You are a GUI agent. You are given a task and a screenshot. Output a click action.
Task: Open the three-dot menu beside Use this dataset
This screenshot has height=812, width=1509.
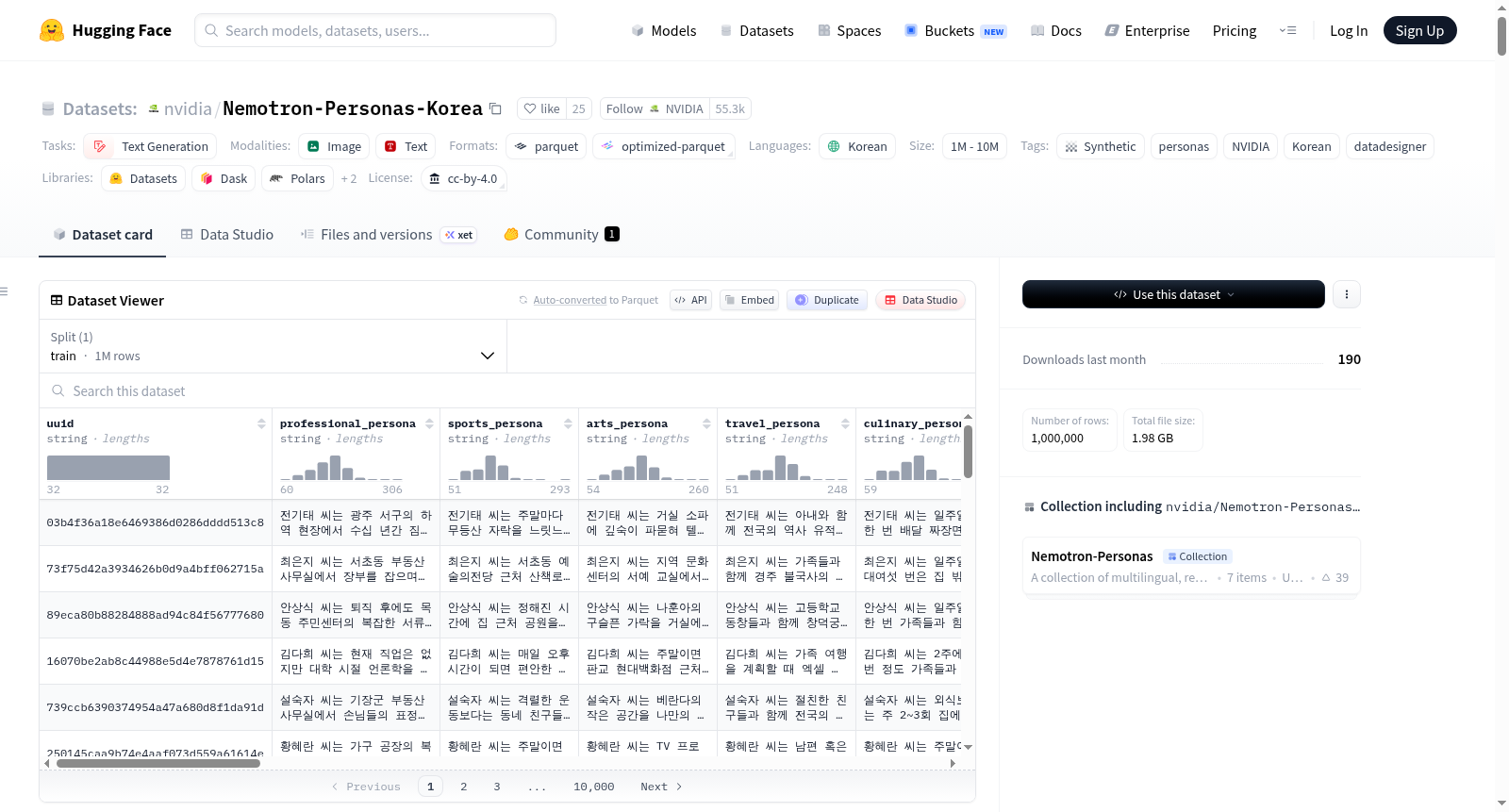pyautogui.click(x=1346, y=294)
